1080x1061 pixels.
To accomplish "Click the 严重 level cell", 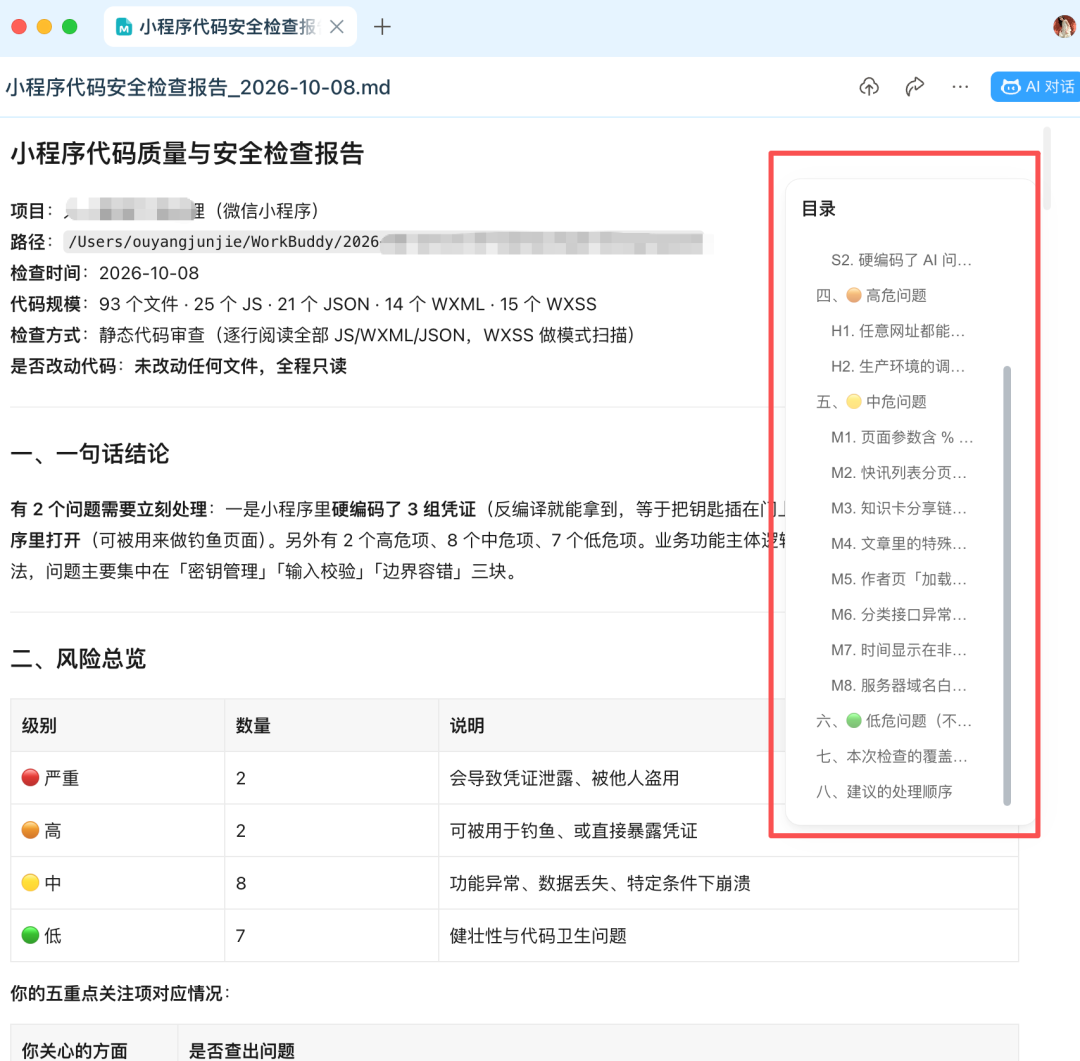I will pos(117,778).
